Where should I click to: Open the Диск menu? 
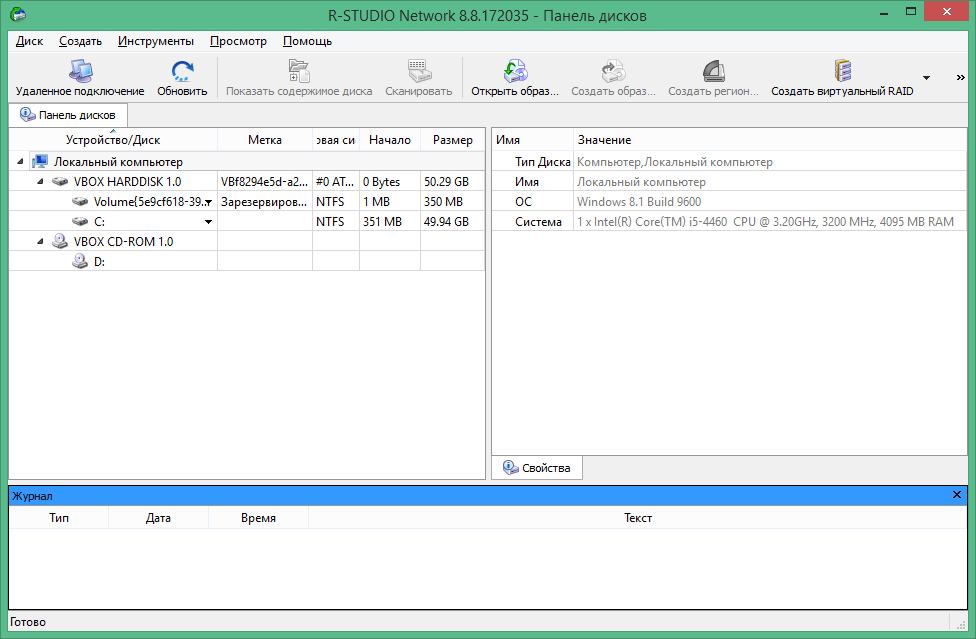29,41
